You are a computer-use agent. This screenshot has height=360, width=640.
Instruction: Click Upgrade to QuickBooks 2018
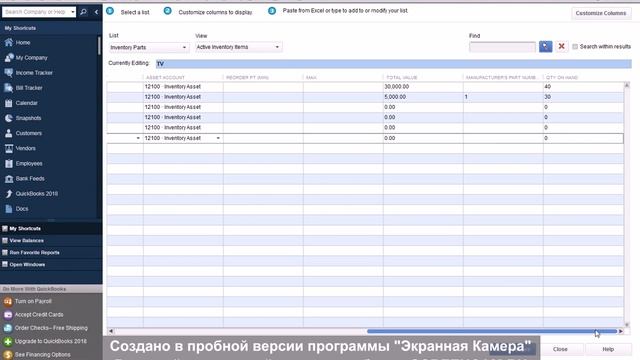point(51,341)
